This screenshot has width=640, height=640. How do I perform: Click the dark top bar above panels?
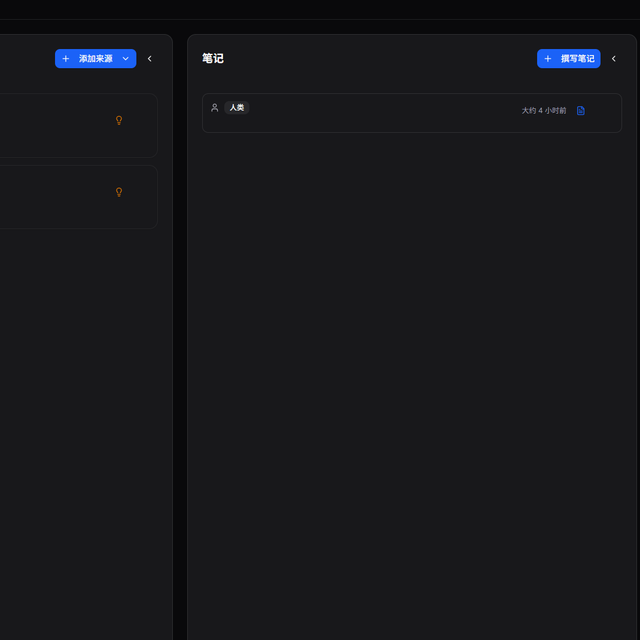click(320, 9)
